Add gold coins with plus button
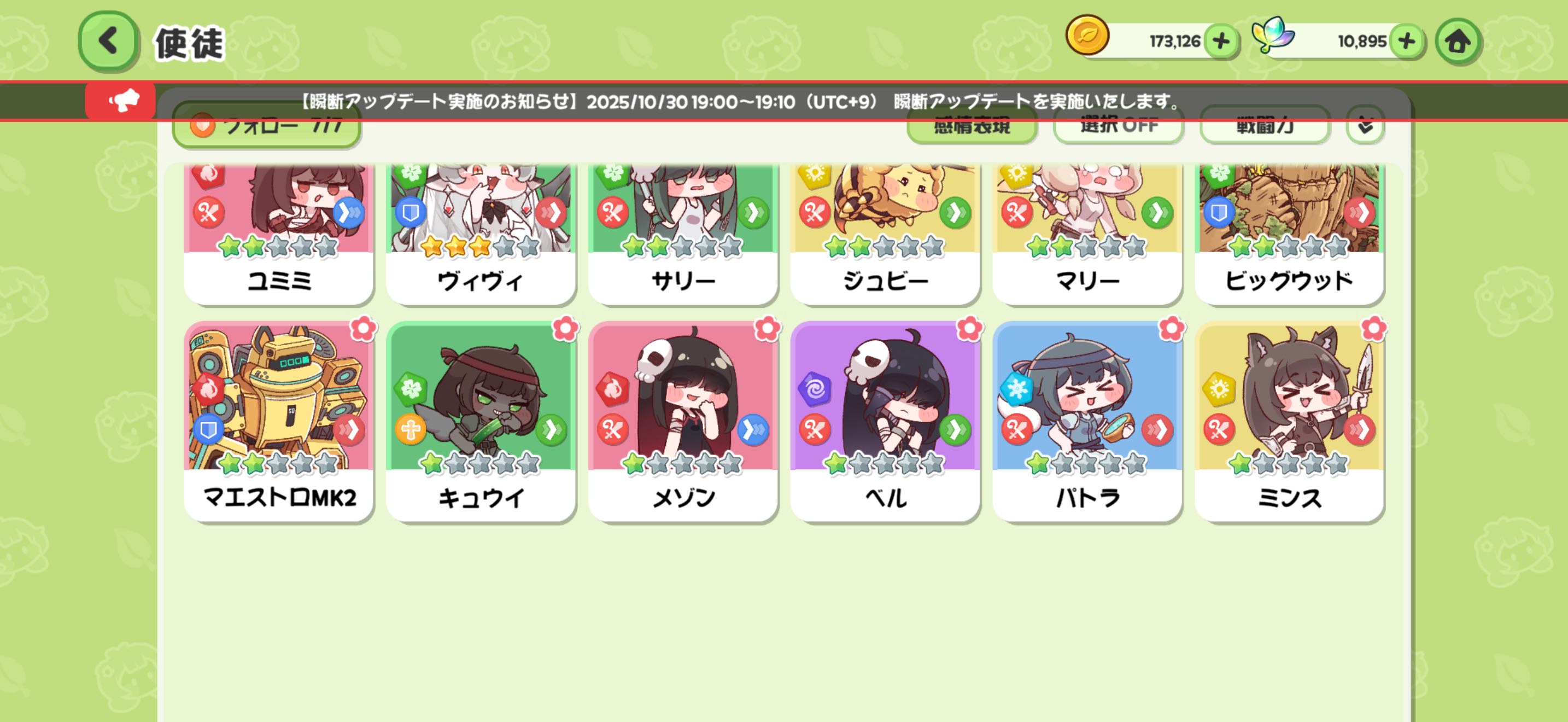1568x722 pixels. 1221,42
